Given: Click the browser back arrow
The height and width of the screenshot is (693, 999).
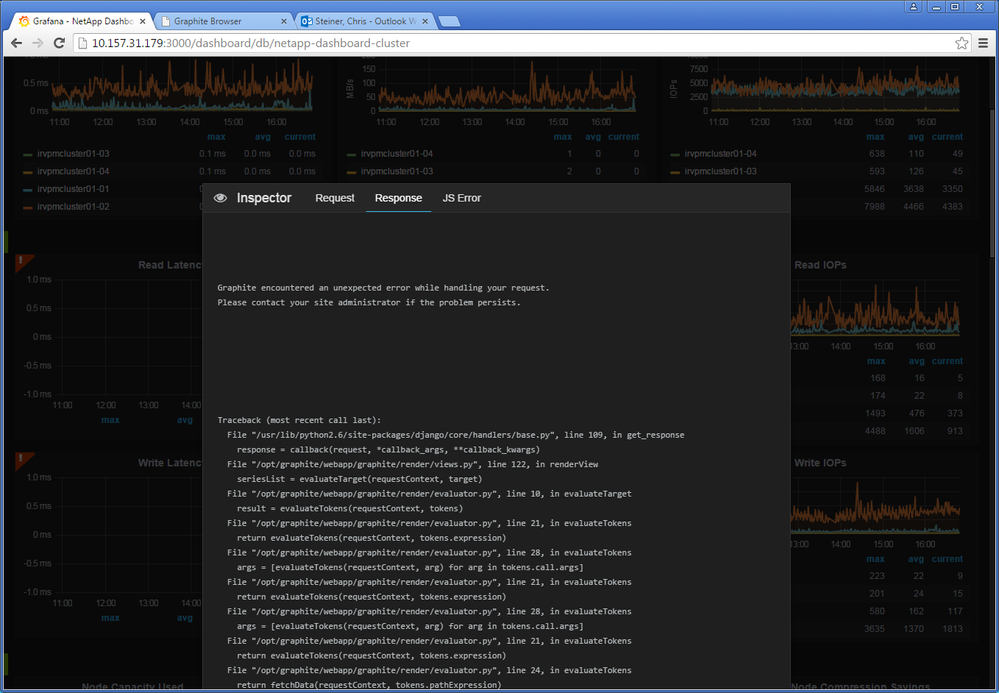Looking at the screenshot, I should tap(17, 43).
